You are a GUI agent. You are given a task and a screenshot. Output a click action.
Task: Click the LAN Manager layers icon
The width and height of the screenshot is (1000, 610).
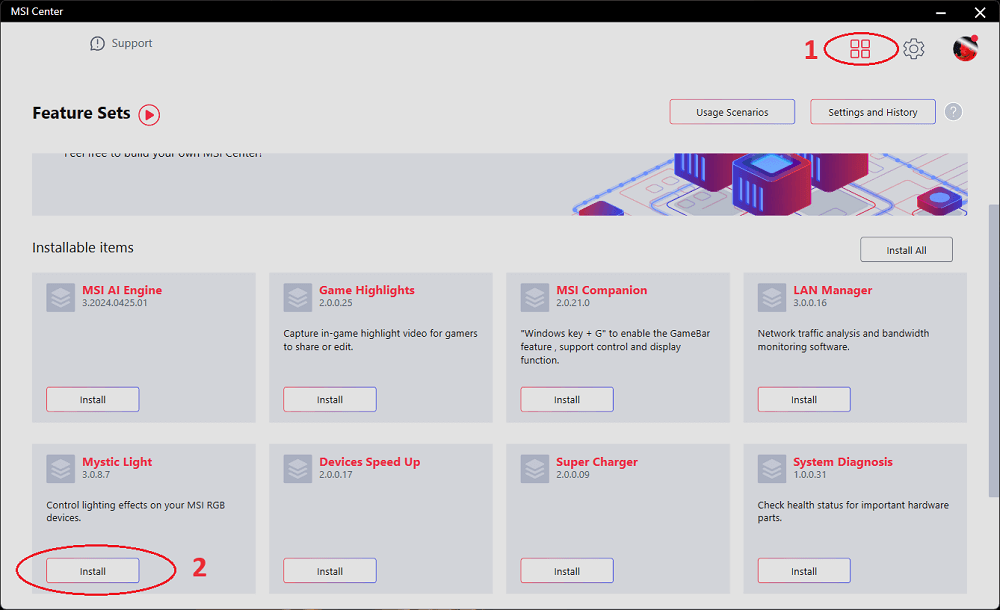pos(772,297)
